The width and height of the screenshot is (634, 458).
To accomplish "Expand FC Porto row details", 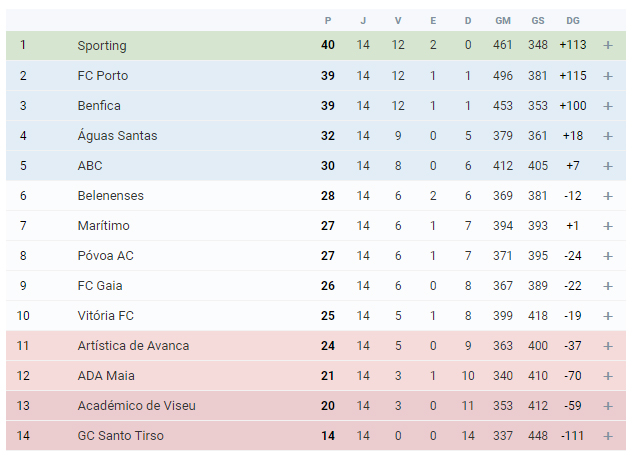I will pos(608,76).
